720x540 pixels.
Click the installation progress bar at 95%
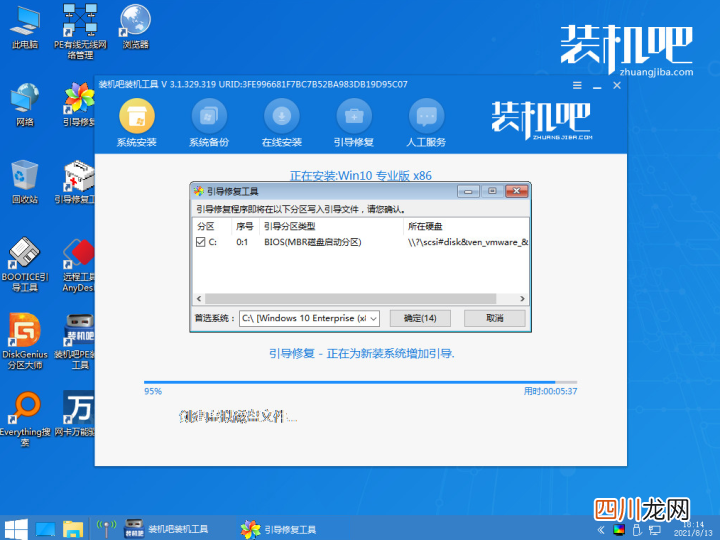click(360, 382)
